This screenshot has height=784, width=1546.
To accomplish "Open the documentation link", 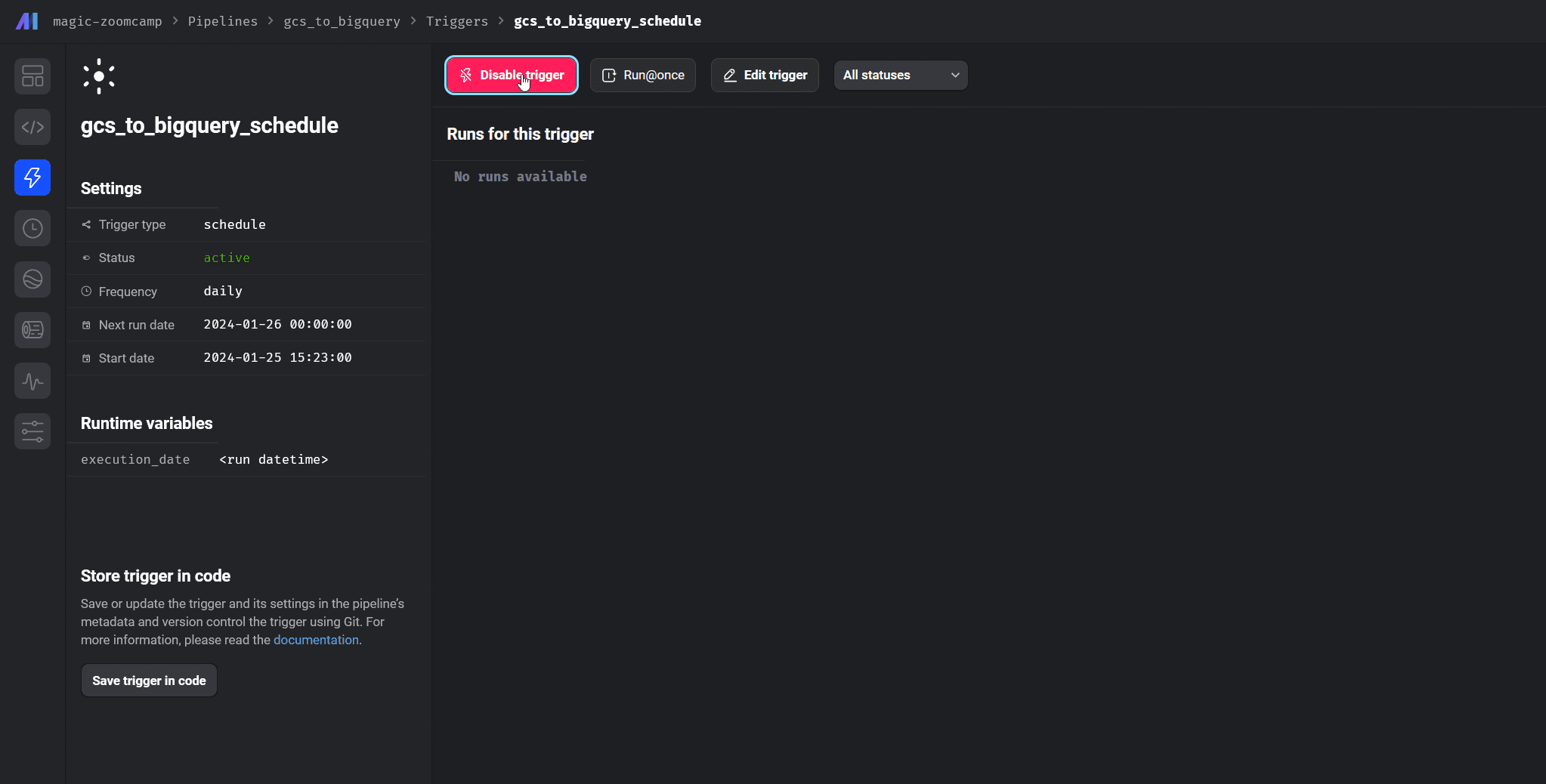I will coord(316,640).
